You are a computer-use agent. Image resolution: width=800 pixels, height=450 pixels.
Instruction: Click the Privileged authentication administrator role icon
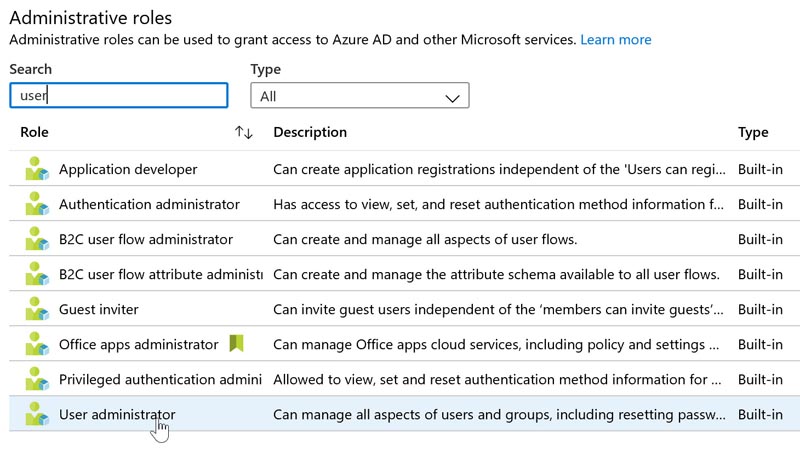coord(37,380)
